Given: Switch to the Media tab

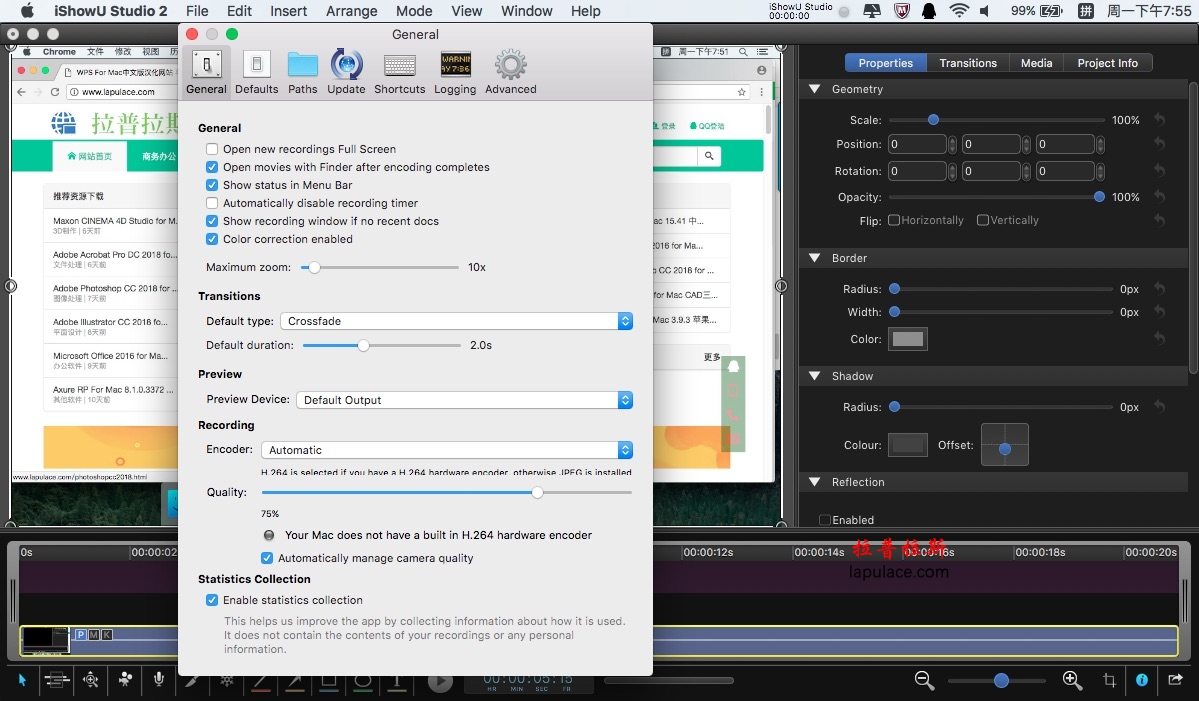Looking at the screenshot, I should [1036, 63].
